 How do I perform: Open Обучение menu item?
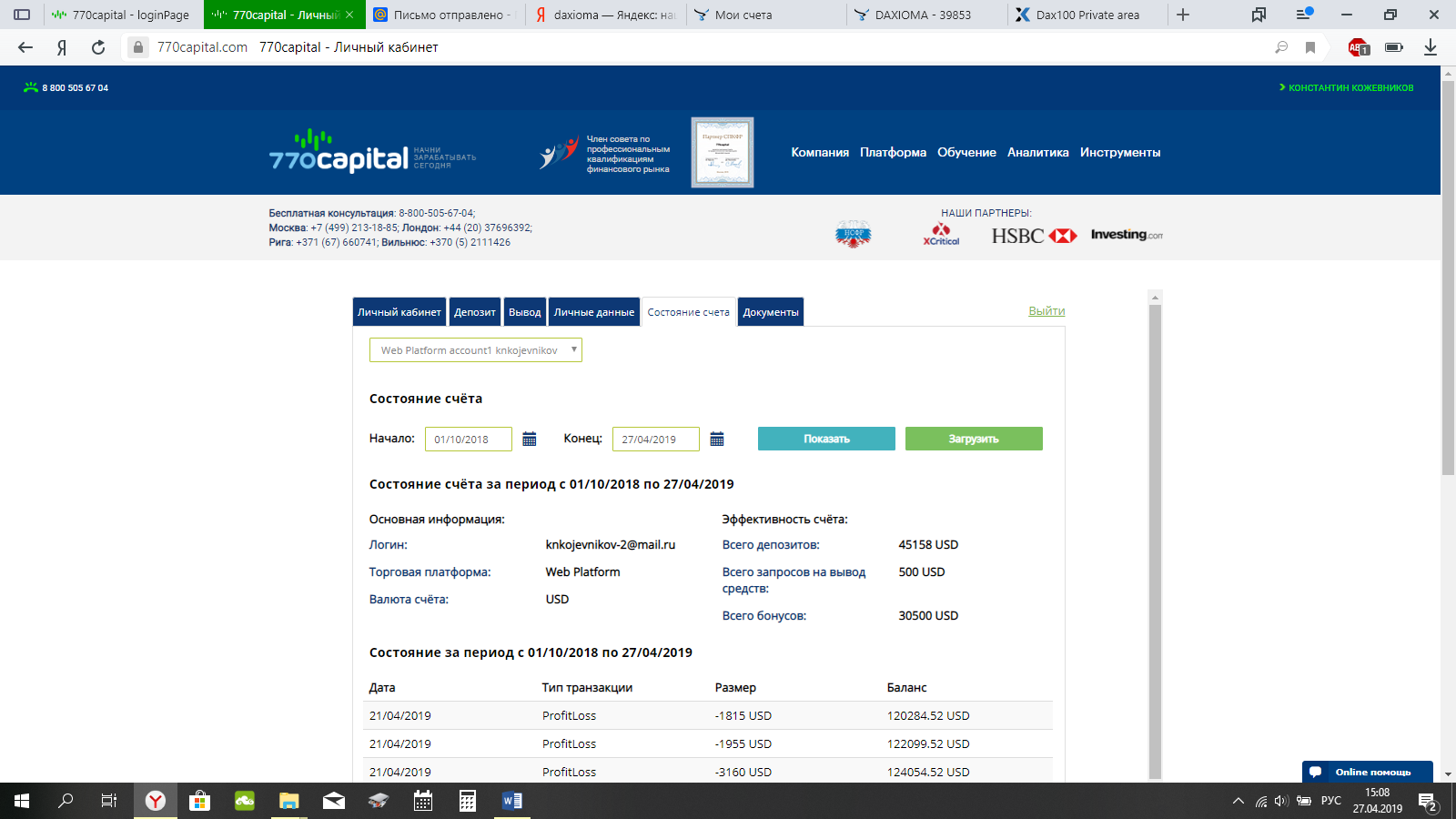[967, 153]
